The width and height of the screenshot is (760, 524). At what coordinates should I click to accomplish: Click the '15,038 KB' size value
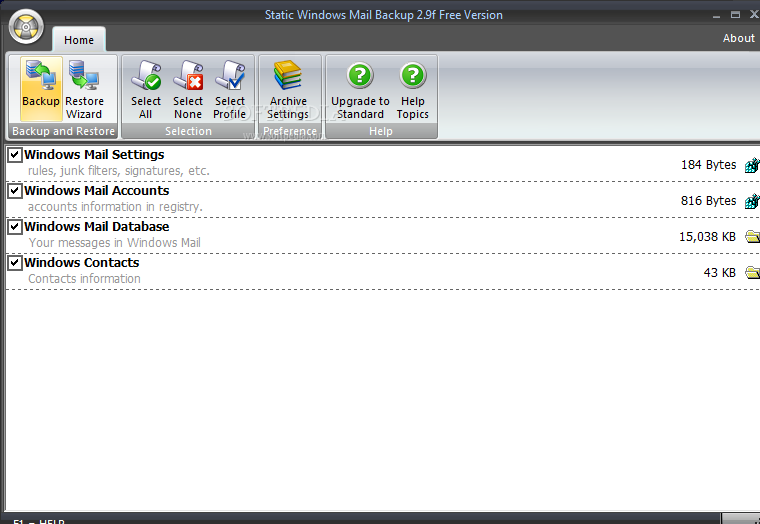[707, 237]
